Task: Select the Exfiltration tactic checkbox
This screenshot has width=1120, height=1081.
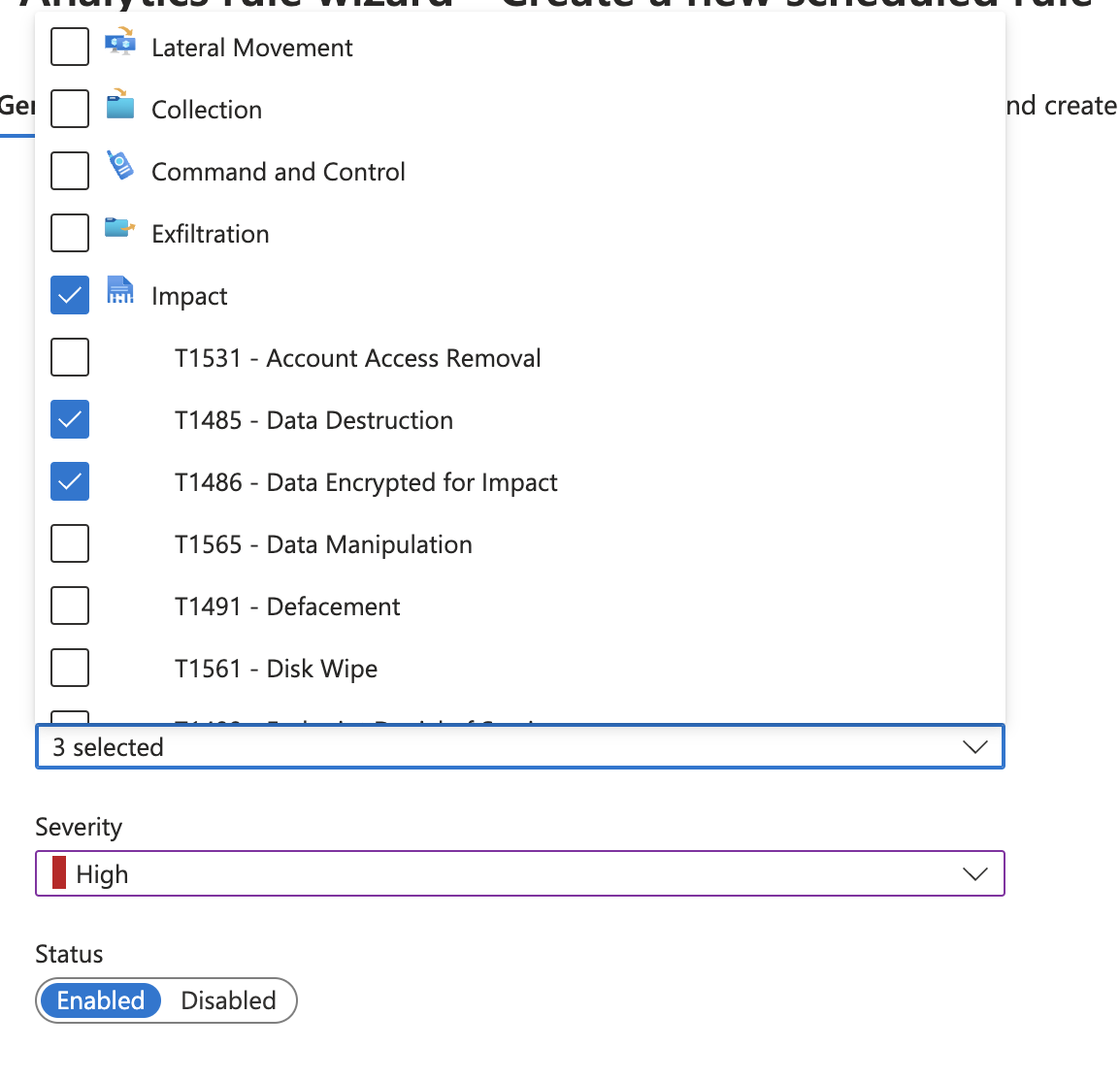Action: [69, 232]
